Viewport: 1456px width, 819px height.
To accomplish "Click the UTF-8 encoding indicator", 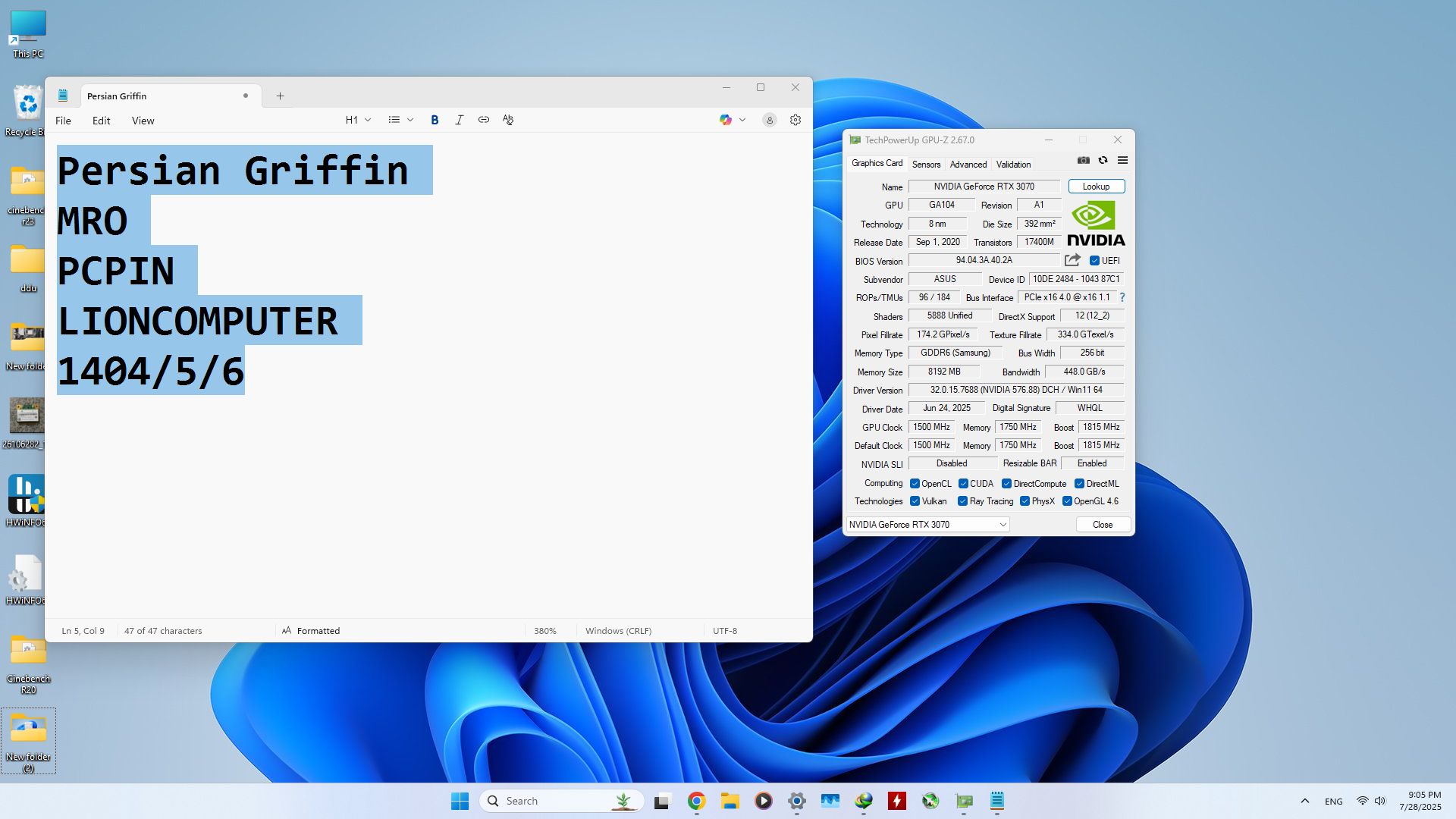I will point(725,631).
